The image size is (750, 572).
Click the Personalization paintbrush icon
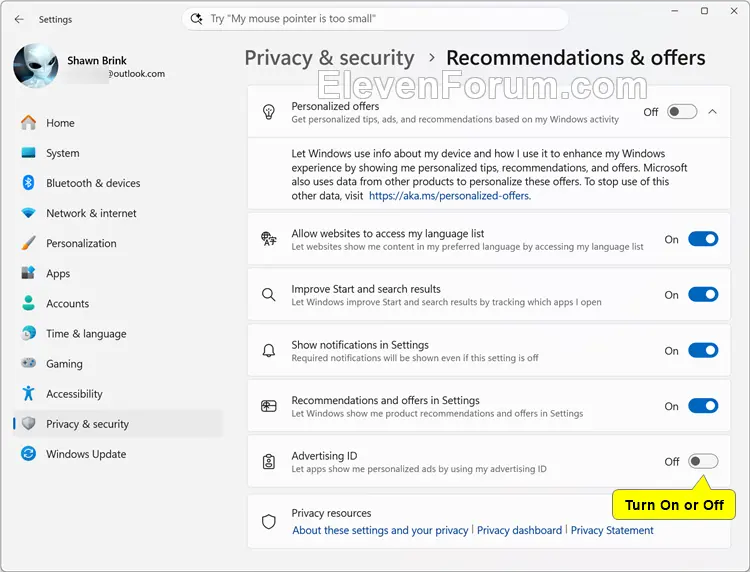pos(29,243)
